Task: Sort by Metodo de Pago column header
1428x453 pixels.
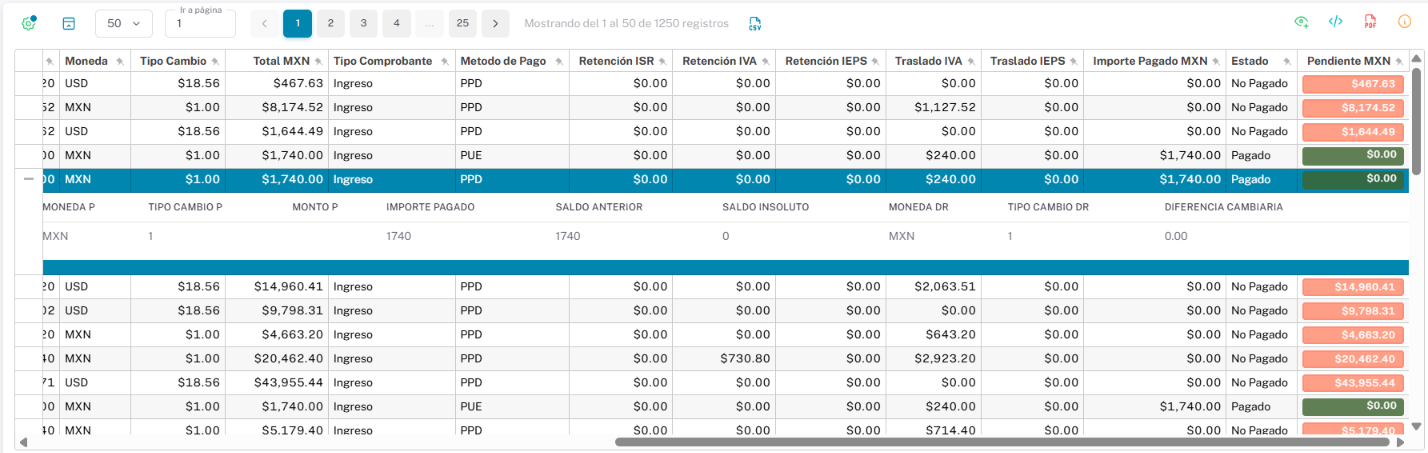Action: [503, 61]
